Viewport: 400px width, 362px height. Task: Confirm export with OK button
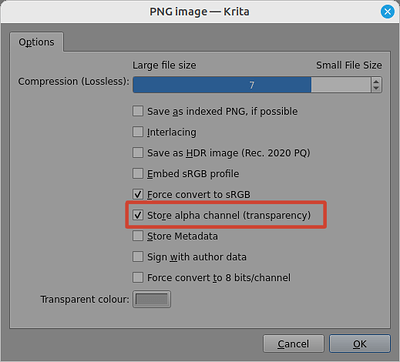click(360, 344)
